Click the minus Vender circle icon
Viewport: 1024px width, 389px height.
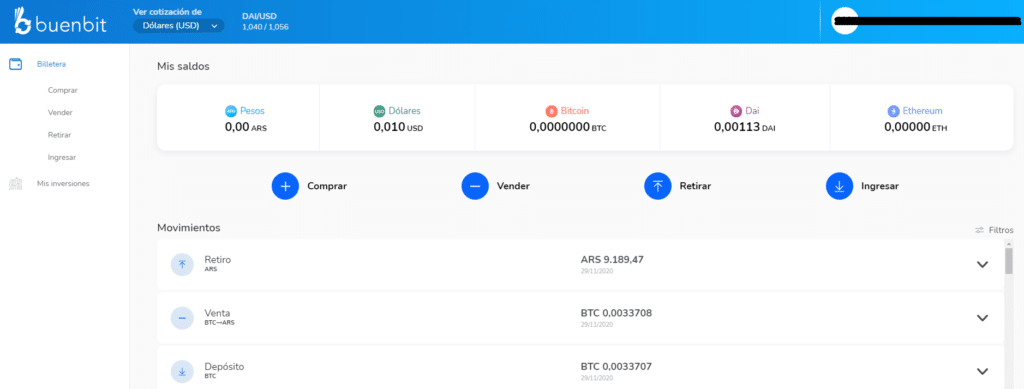[x=475, y=186]
